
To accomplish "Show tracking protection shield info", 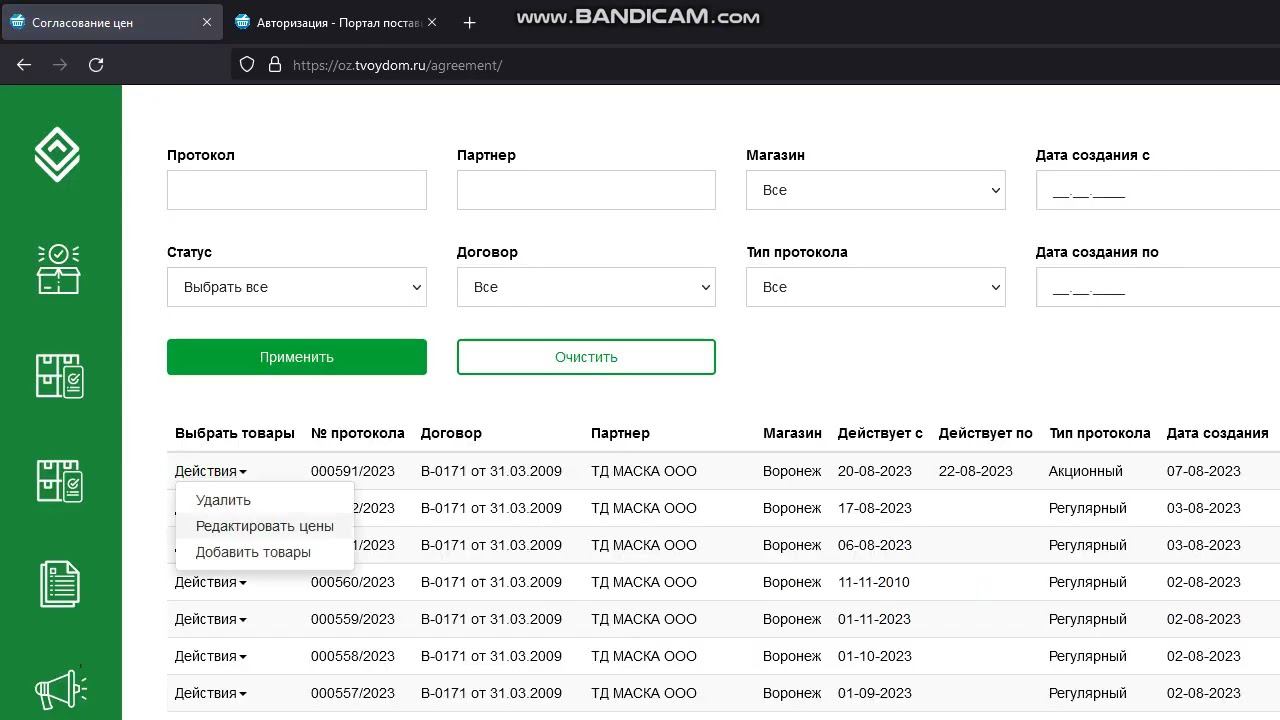I will click(247, 65).
